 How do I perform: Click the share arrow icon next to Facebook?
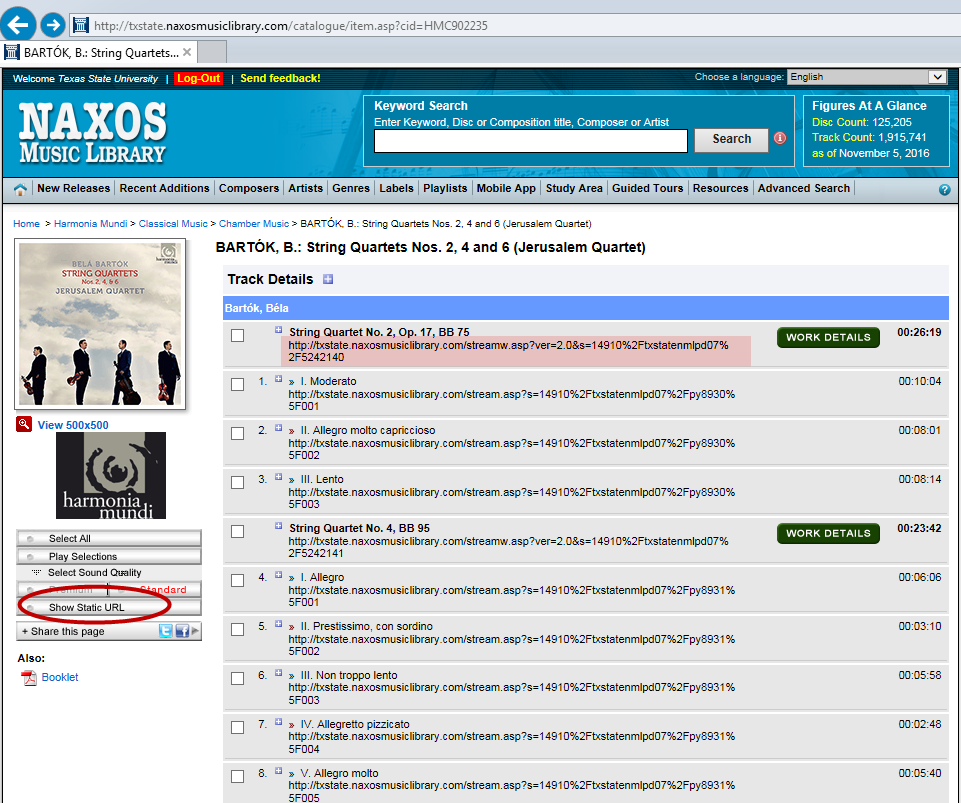(195, 631)
